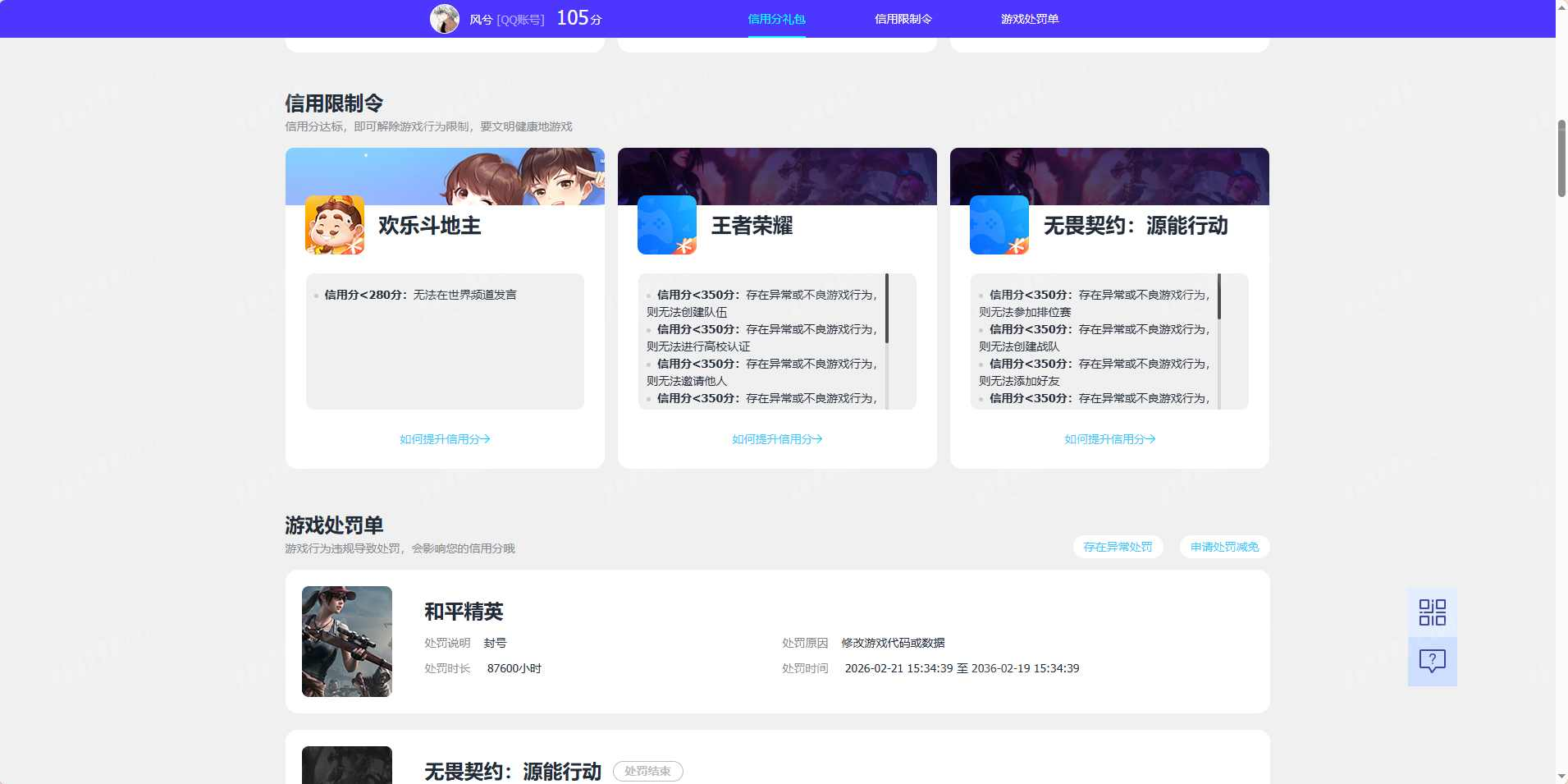Open 如何提升信用分 link under 无畏契约
Image resolution: width=1568 pixels, height=784 pixels.
click(1109, 439)
